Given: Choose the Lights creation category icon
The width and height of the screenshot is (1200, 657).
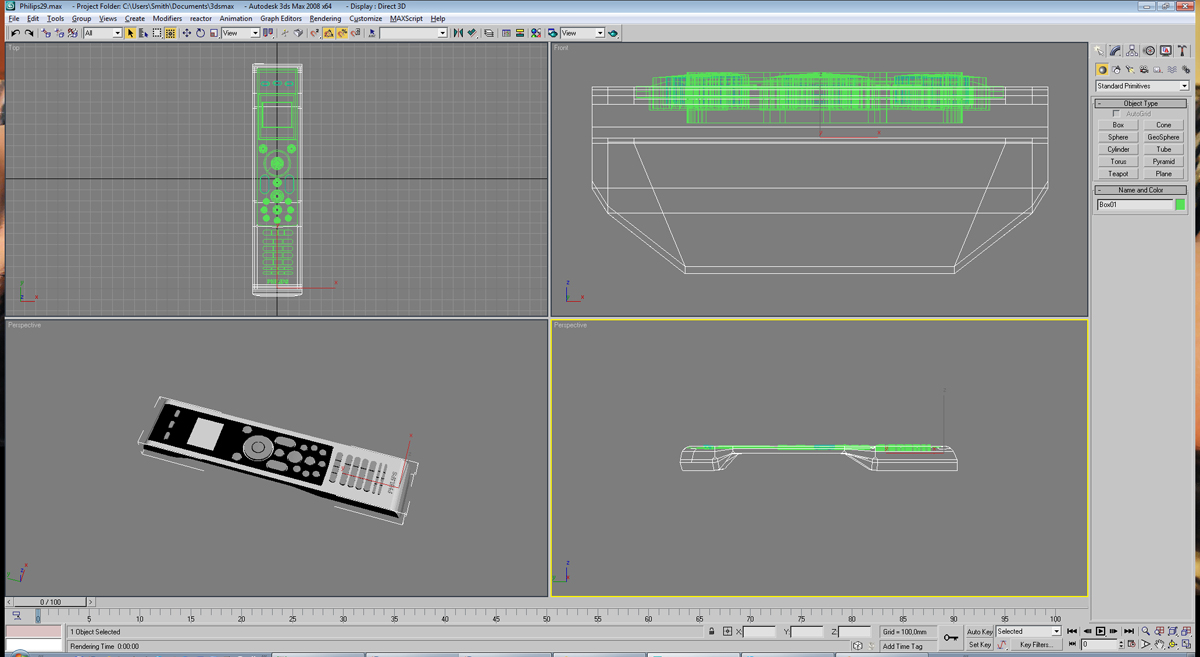Looking at the screenshot, I should tap(1130, 70).
